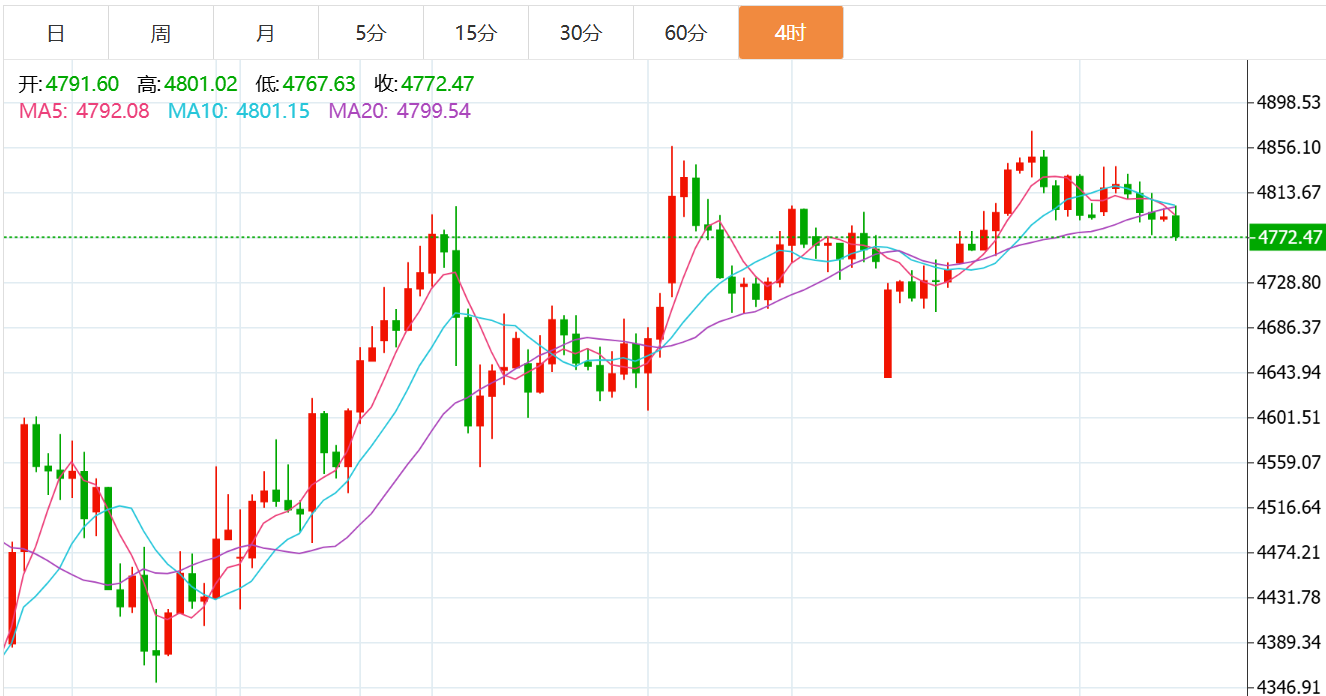Open the 月 (monthly) timeframe tab
The image size is (1326, 696).
coord(265,33)
